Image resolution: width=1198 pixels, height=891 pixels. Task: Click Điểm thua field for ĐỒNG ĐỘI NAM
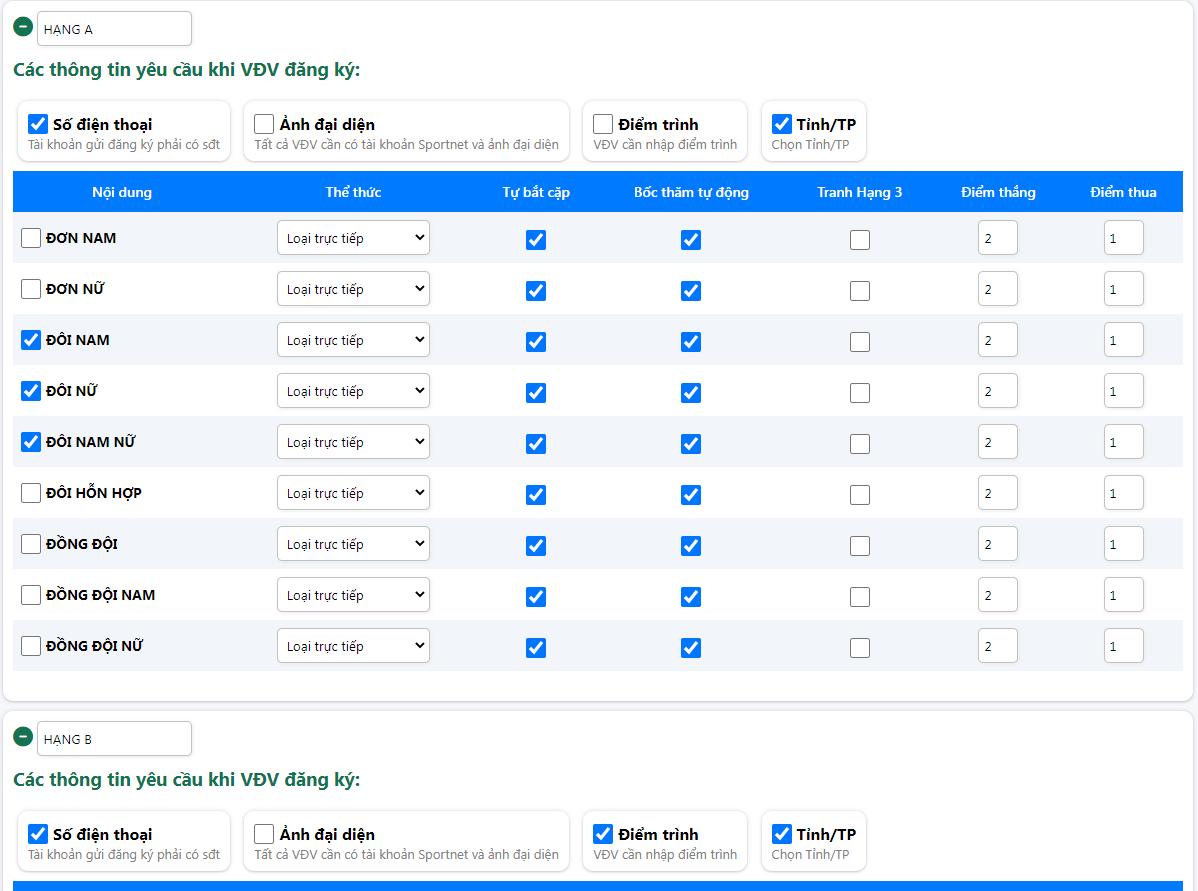tap(1123, 595)
